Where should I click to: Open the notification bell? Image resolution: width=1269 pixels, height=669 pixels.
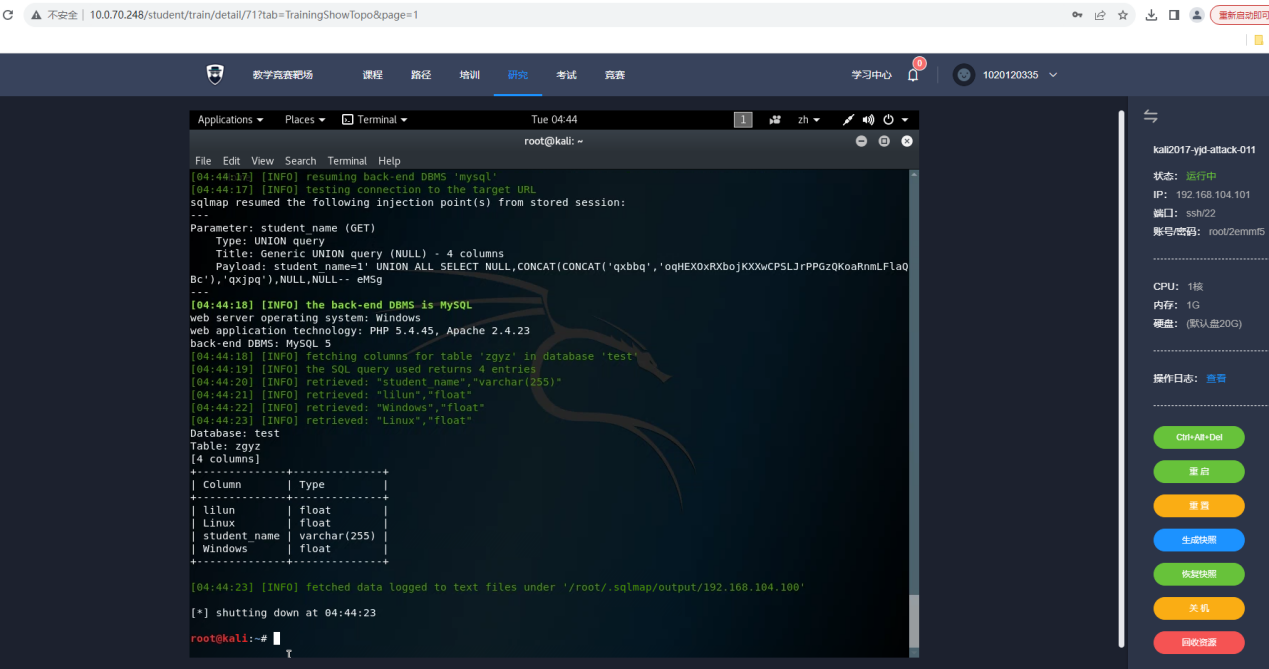coord(913,75)
